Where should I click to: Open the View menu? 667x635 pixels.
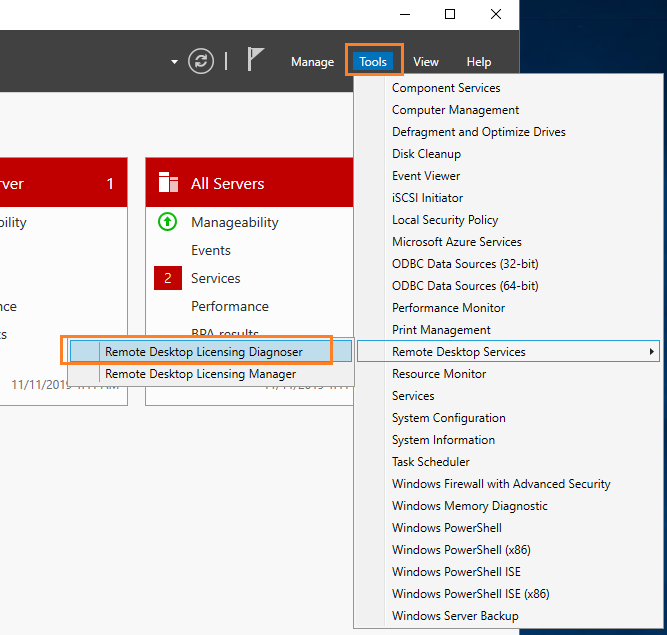[x=425, y=62]
